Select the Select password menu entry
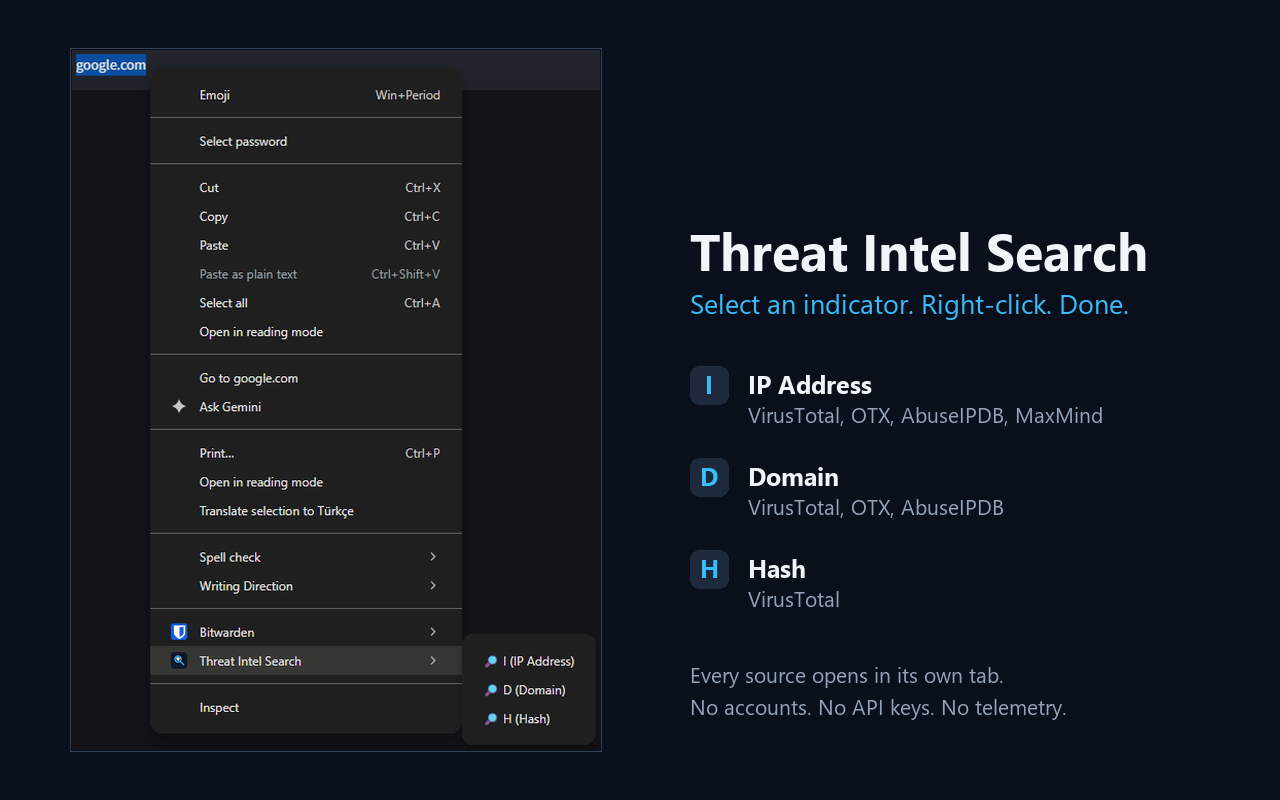This screenshot has height=800, width=1280. tap(306, 141)
